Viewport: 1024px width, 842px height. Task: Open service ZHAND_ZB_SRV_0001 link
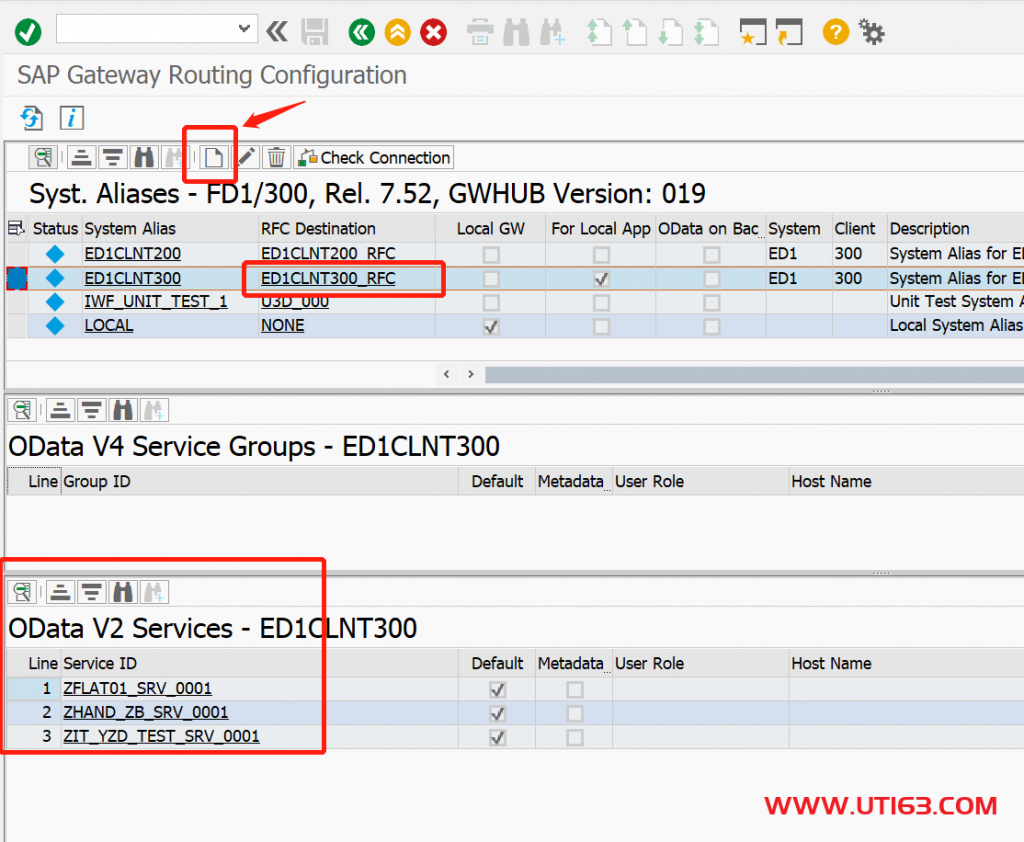tap(146, 712)
